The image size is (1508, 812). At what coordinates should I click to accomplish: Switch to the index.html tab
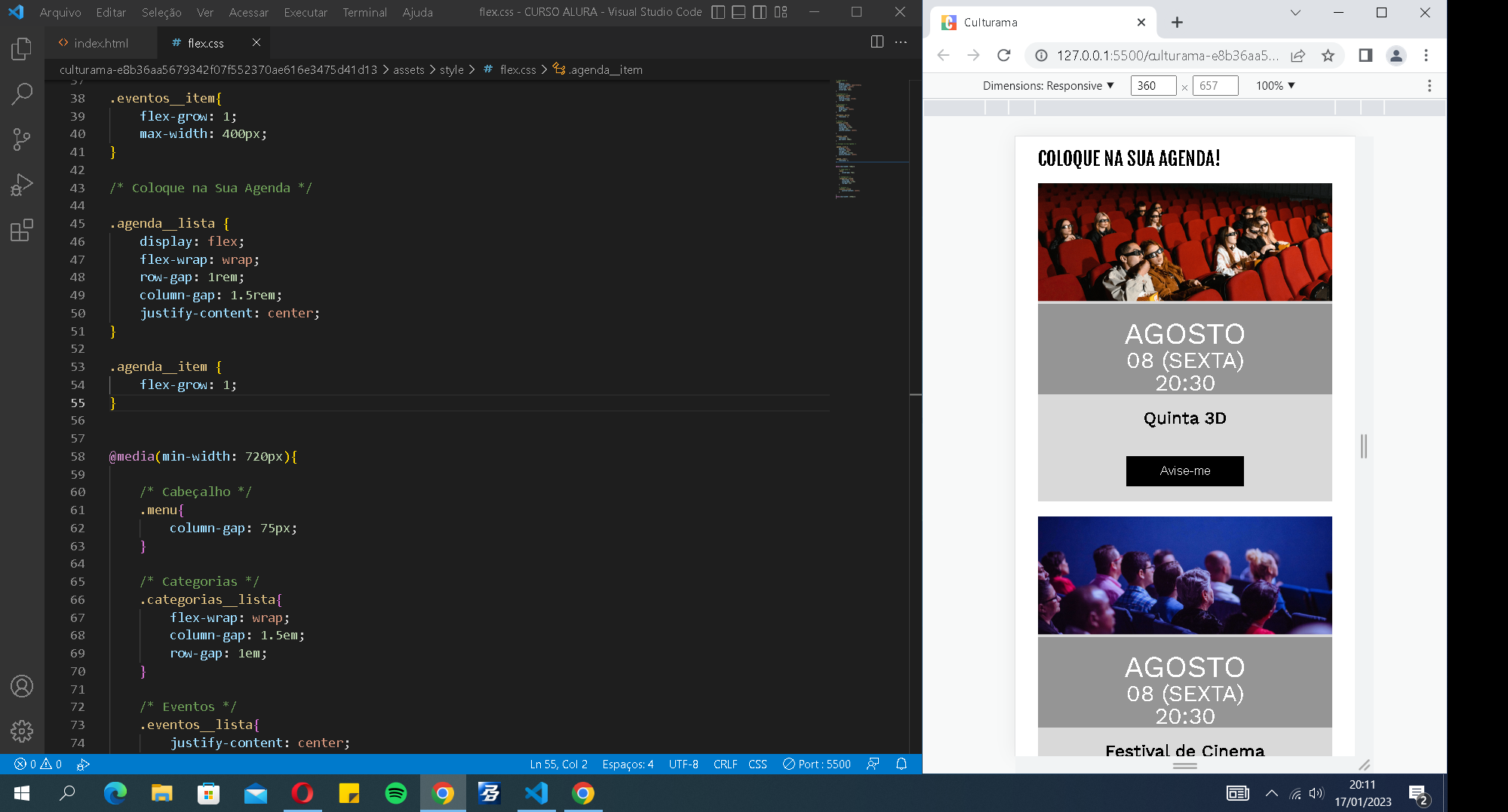coord(101,43)
